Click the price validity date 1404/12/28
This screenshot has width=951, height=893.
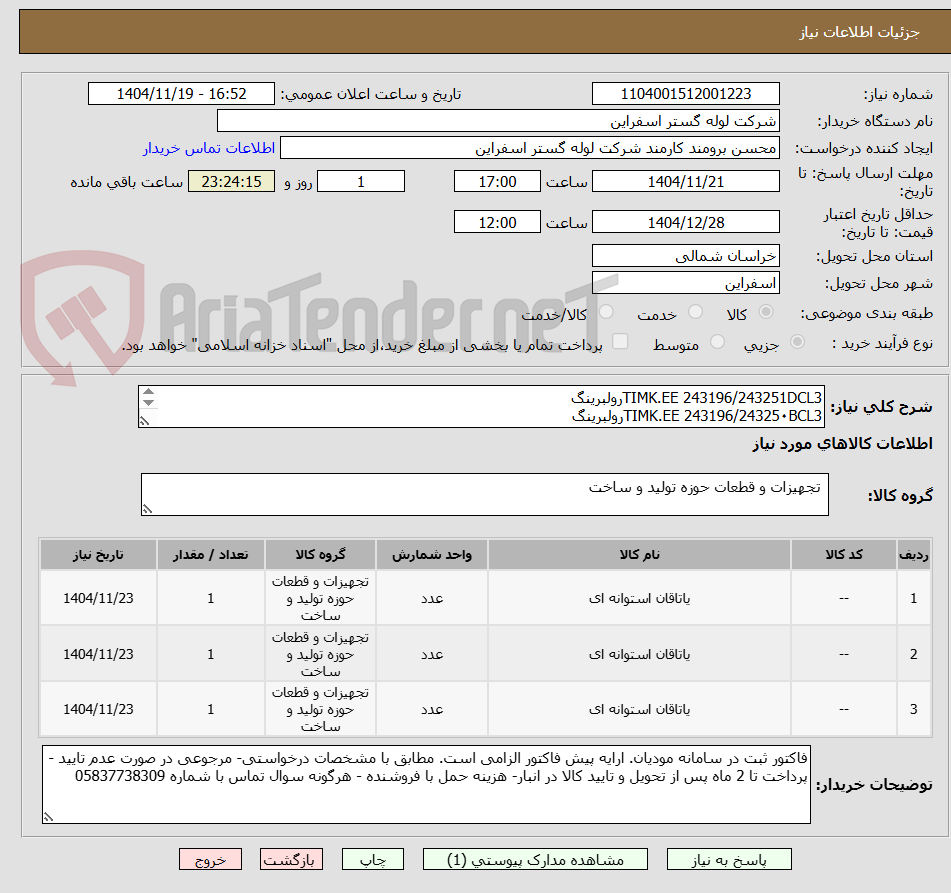pos(685,222)
